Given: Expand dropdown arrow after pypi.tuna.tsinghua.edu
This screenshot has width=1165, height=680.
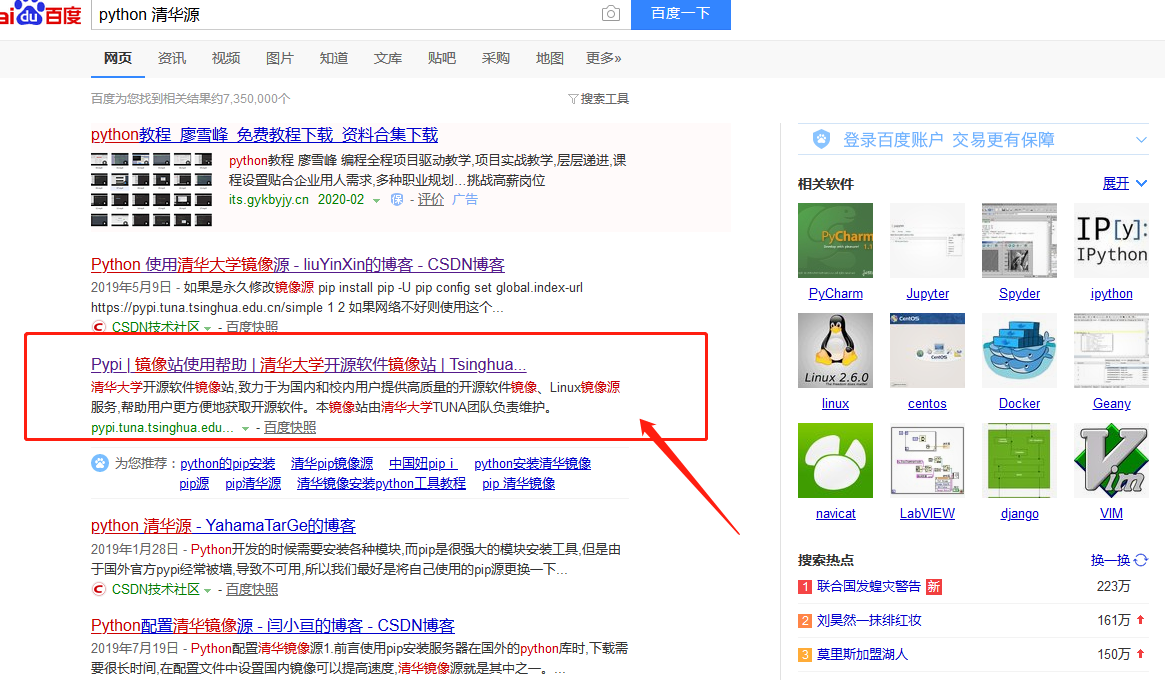Looking at the screenshot, I should pos(245,429).
